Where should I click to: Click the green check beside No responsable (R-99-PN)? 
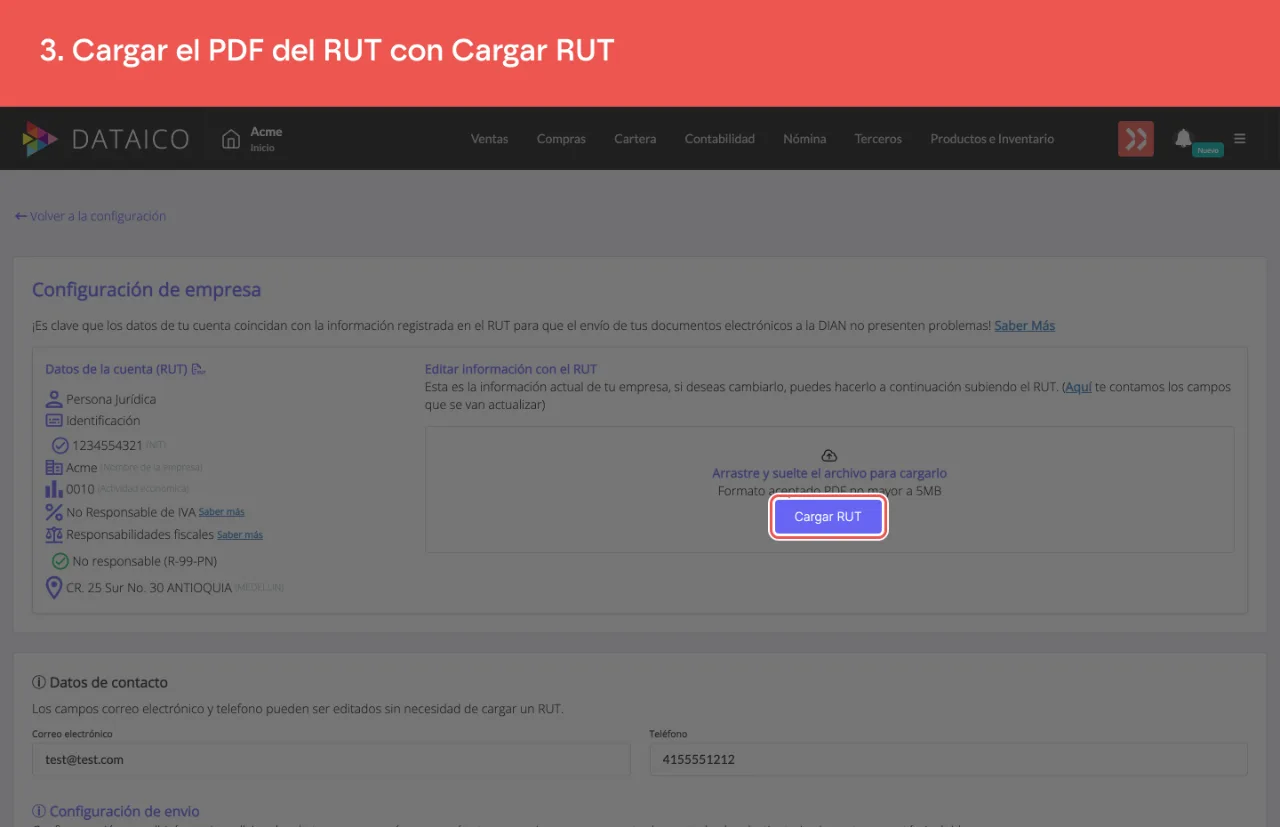[60, 561]
